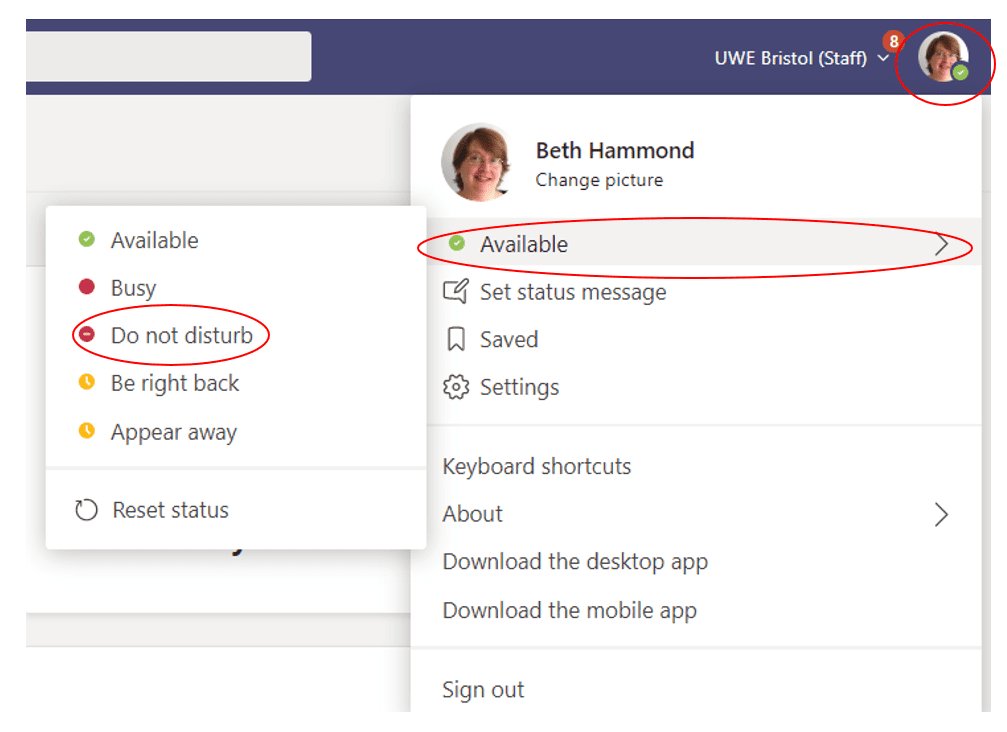The image size is (1007, 732).
Task: Expand the About submenu chevron
Action: click(x=941, y=514)
